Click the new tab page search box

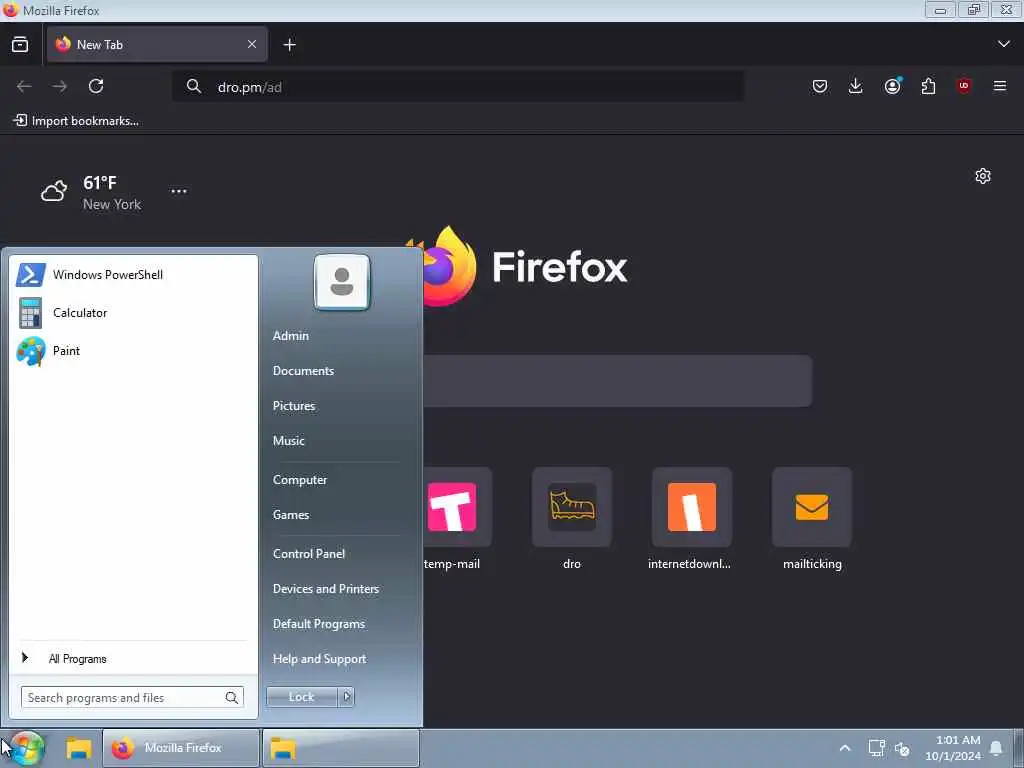pos(617,381)
